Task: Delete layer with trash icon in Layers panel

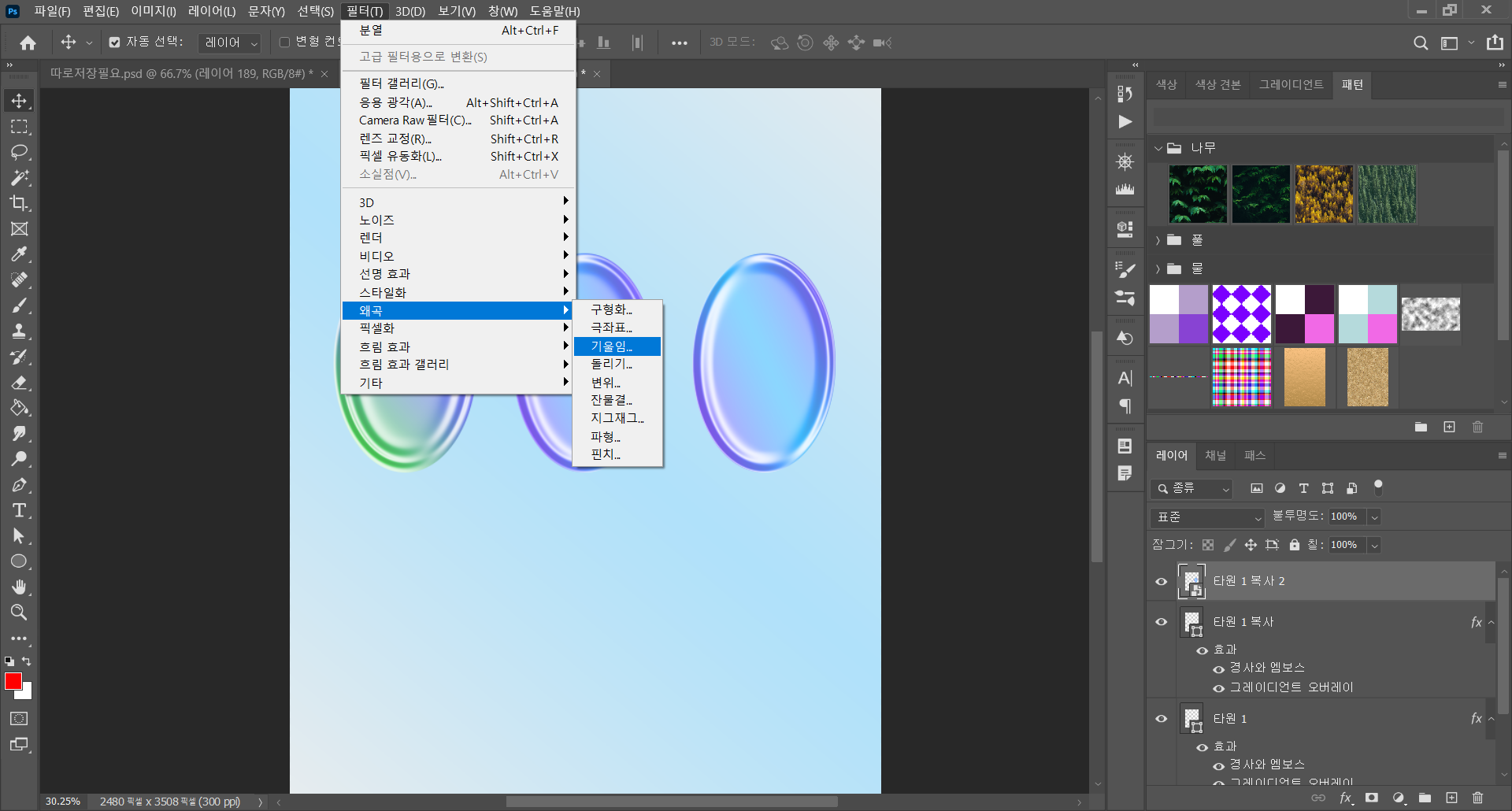Action: click(1477, 798)
